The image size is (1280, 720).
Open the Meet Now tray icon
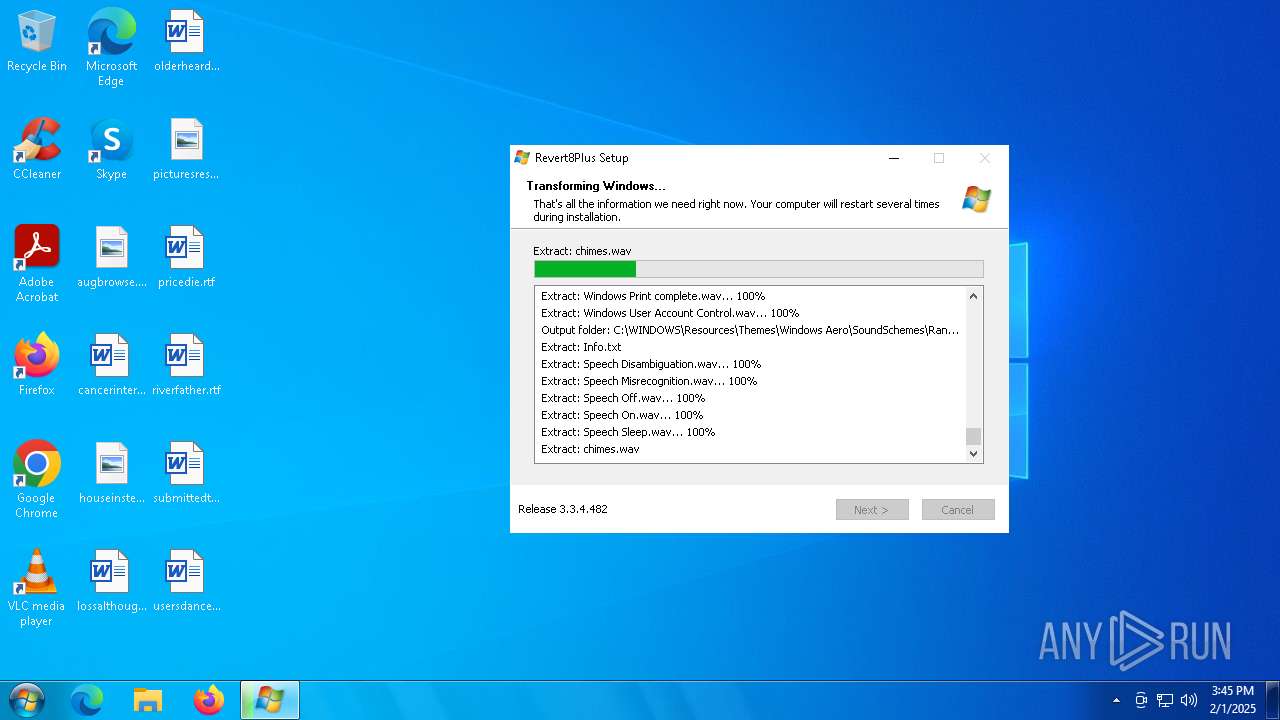[x=1141, y=700]
